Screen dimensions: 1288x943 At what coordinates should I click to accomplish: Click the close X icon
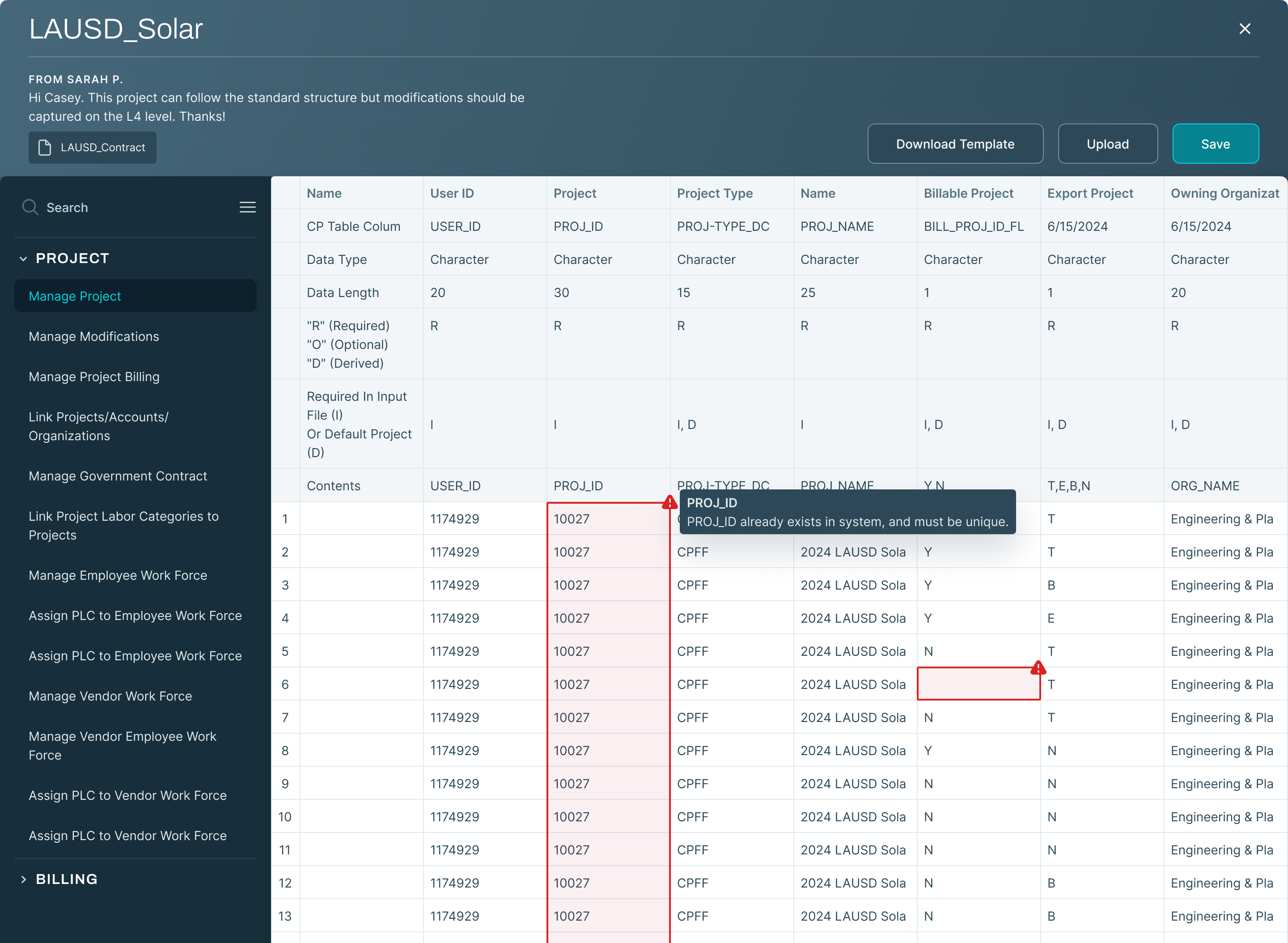[x=1245, y=29]
